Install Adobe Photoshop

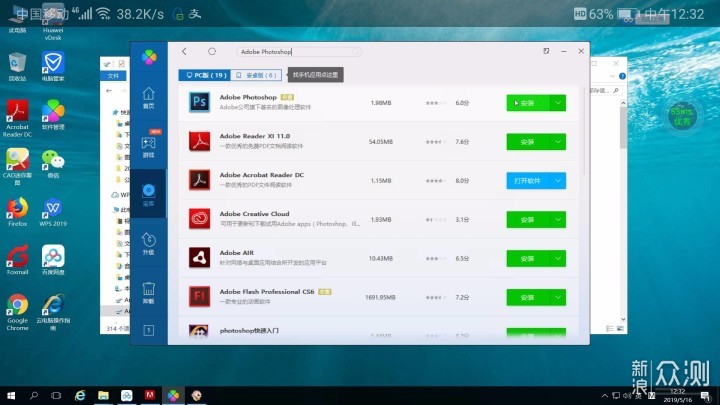click(528, 103)
